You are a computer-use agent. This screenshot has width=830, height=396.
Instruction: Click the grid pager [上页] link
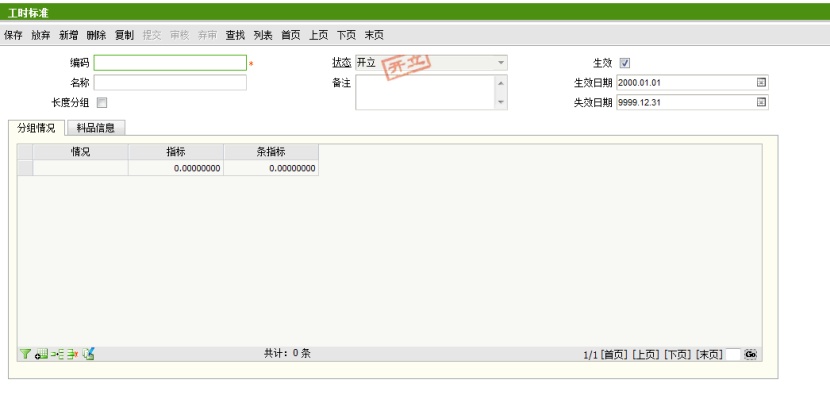[646, 355]
